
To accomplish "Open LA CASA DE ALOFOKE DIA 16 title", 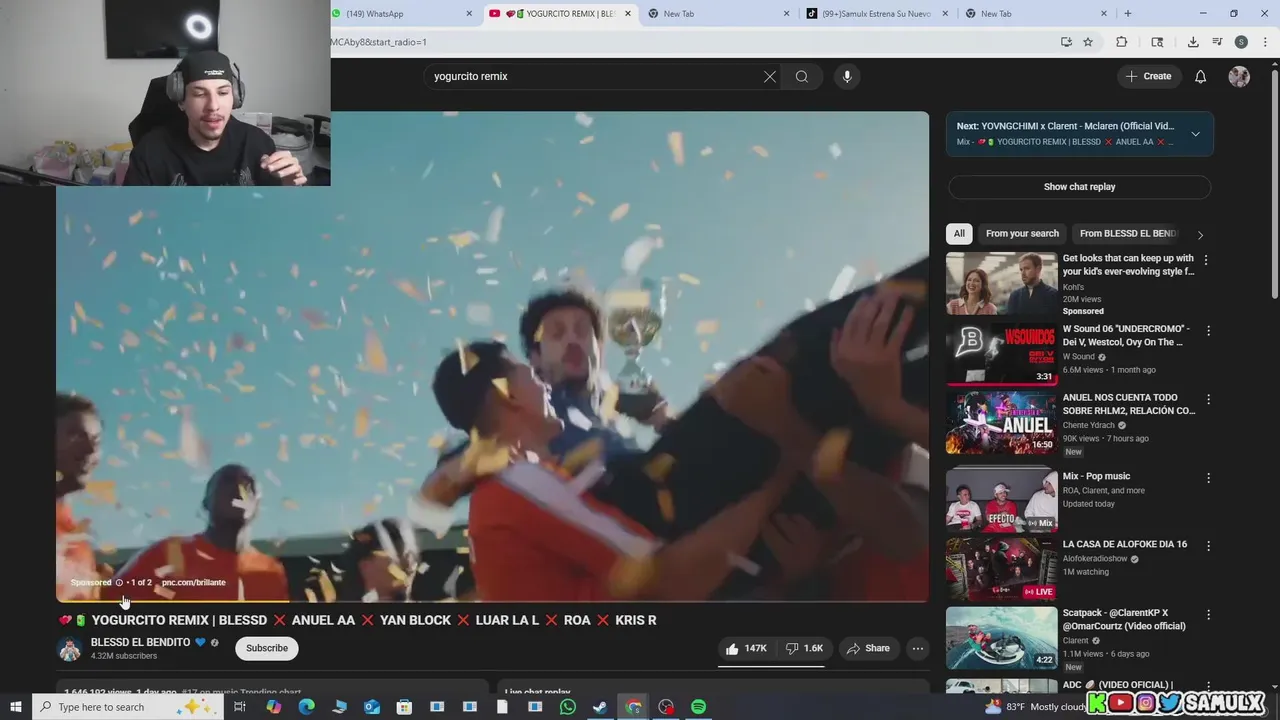I will [x=1125, y=545].
